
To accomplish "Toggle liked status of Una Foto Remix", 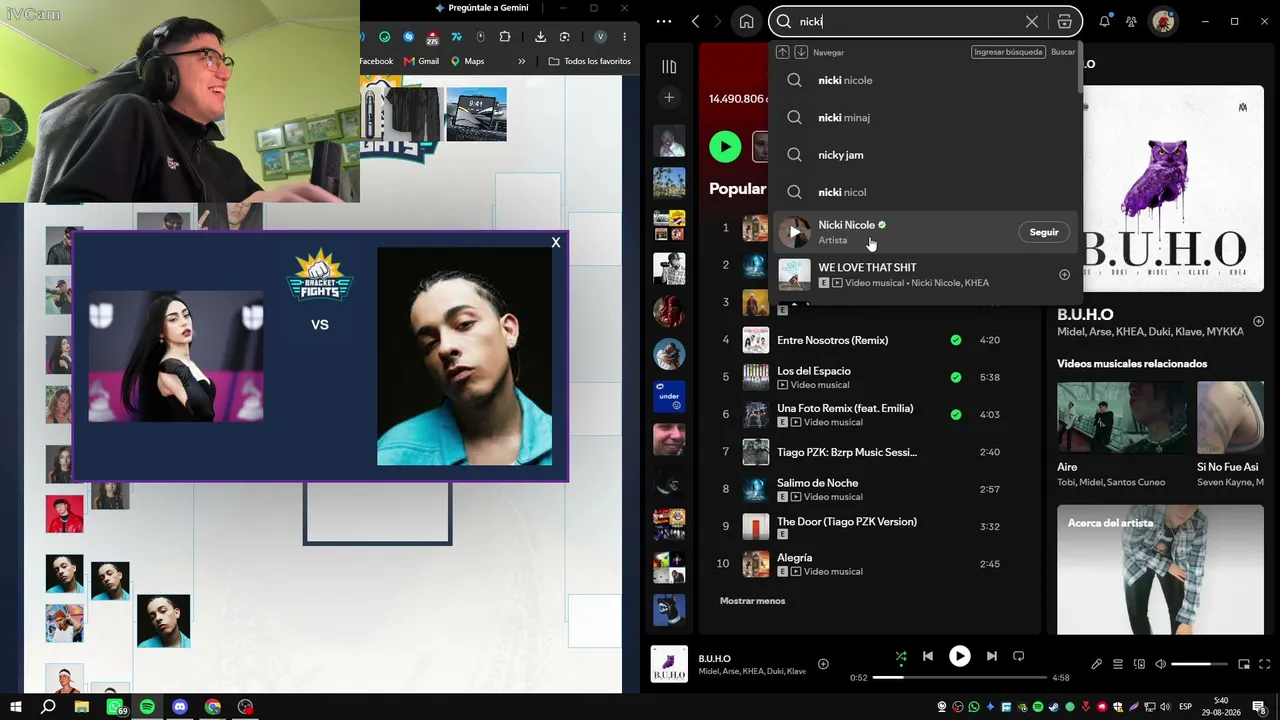I will (x=956, y=414).
